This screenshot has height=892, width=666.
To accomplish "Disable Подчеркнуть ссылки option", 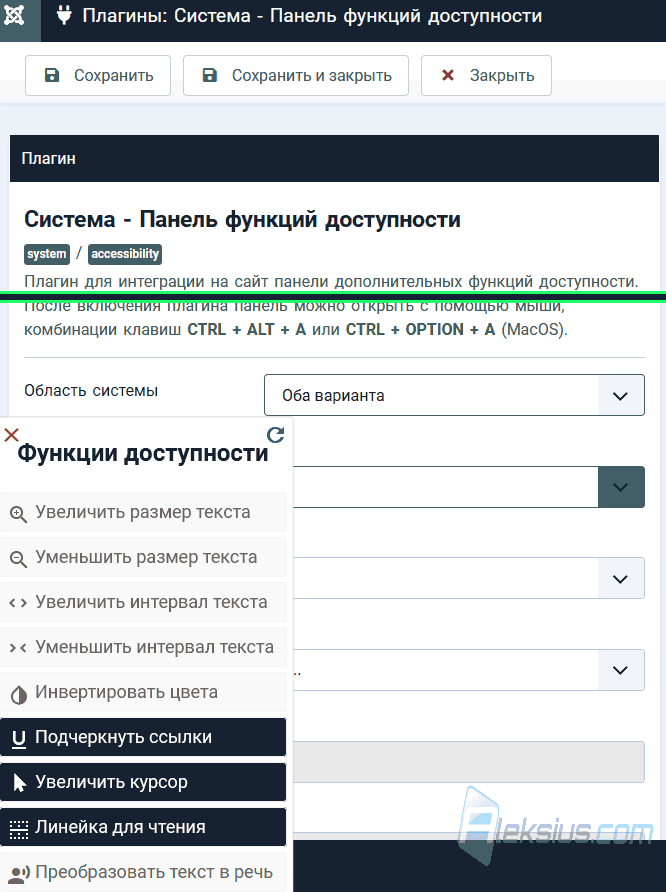I will tap(143, 737).
